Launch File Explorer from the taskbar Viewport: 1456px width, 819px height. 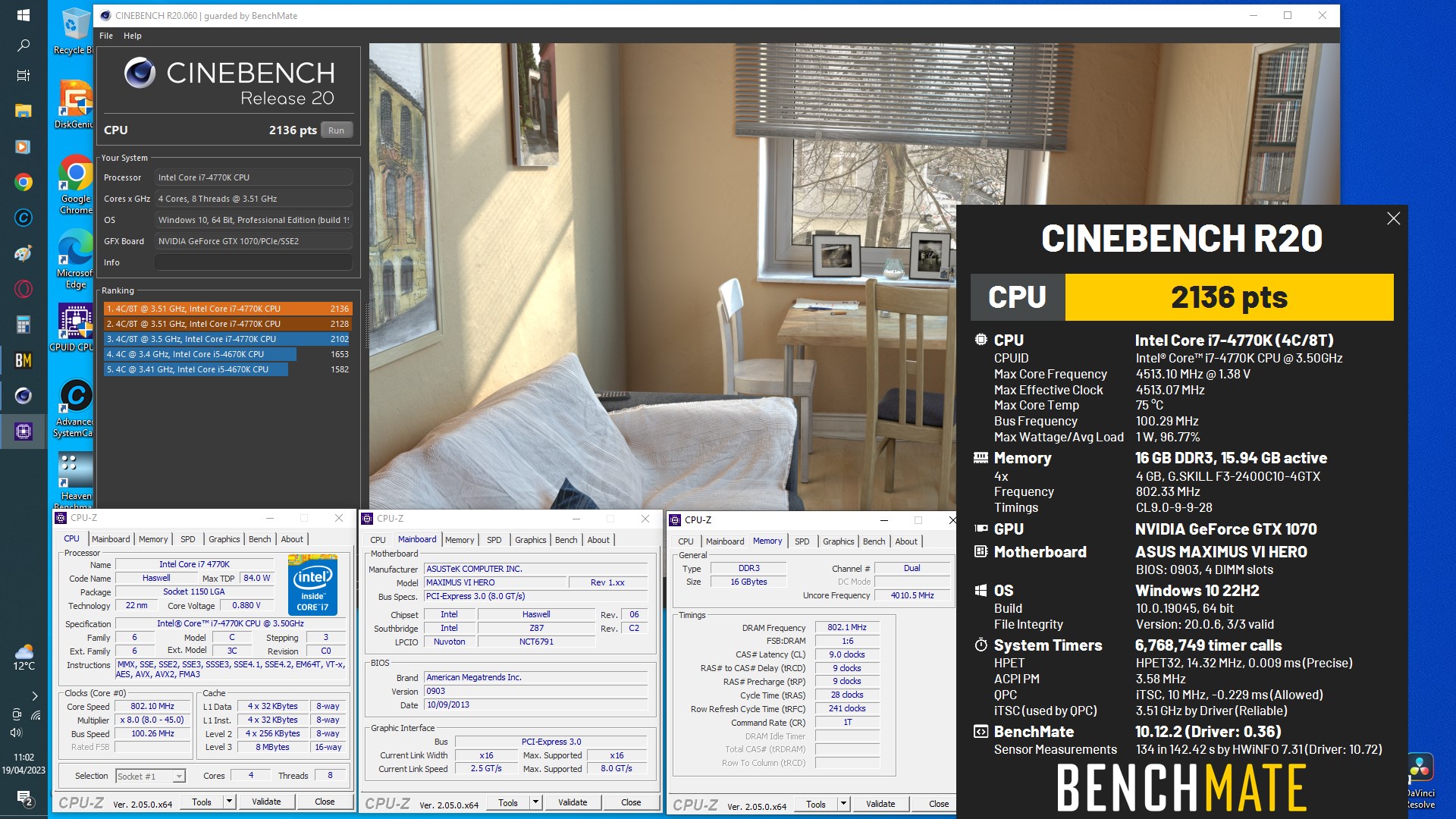coord(24,111)
